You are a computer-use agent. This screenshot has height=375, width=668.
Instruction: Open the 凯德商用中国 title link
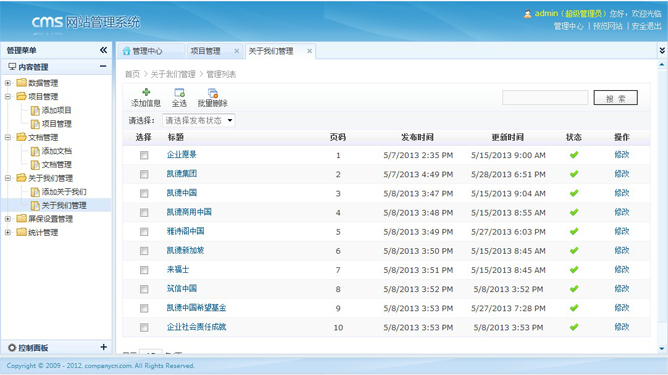tap(189, 212)
